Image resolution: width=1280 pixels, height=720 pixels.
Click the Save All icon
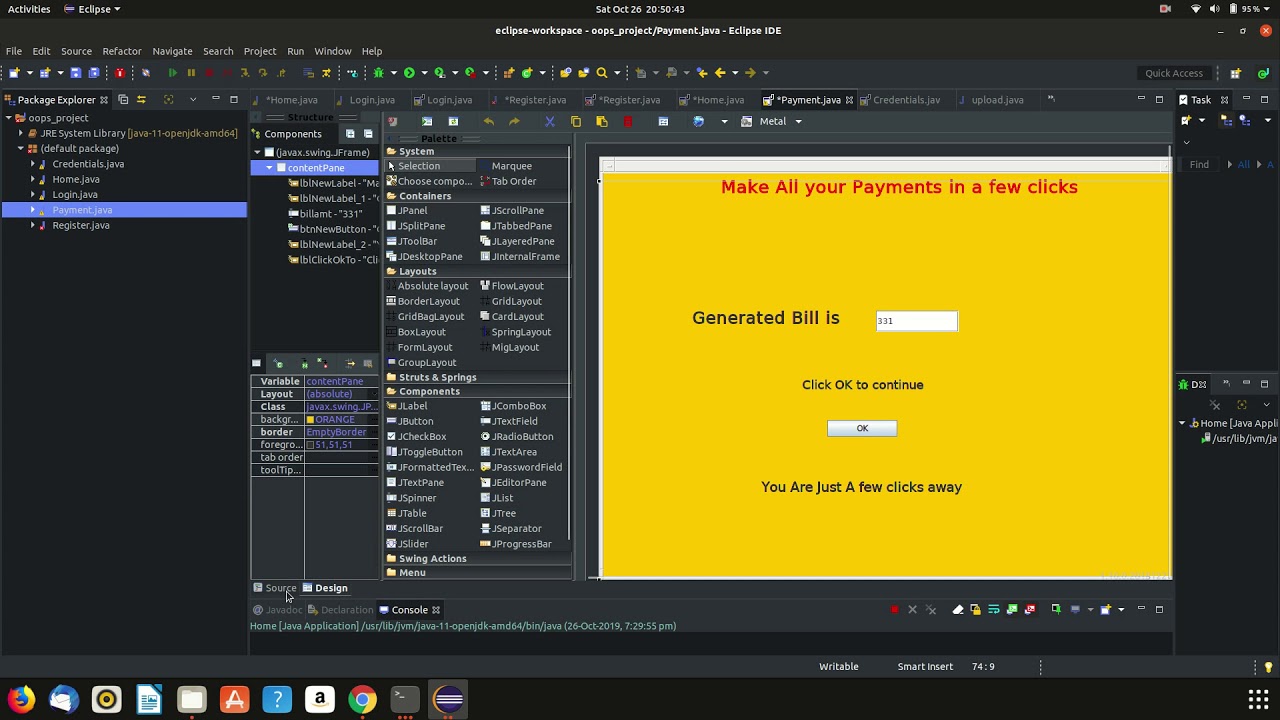94,72
